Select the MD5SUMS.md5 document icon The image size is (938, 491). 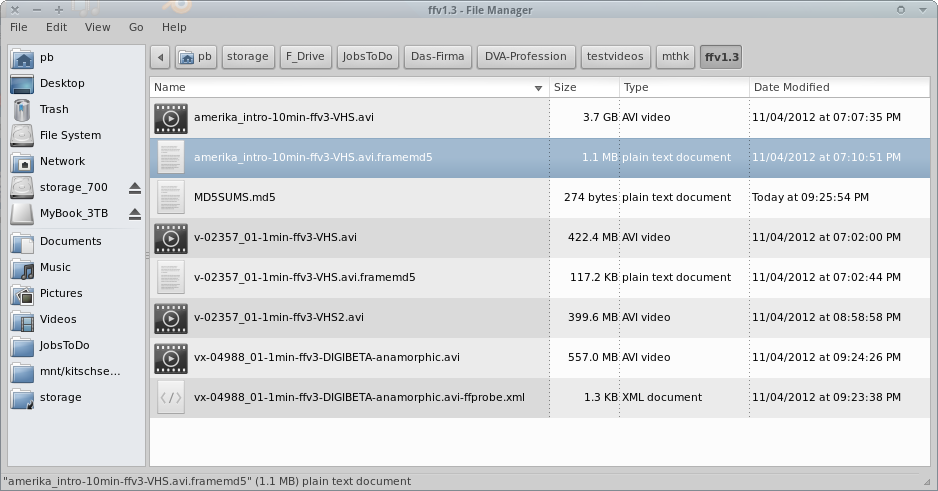click(171, 197)
